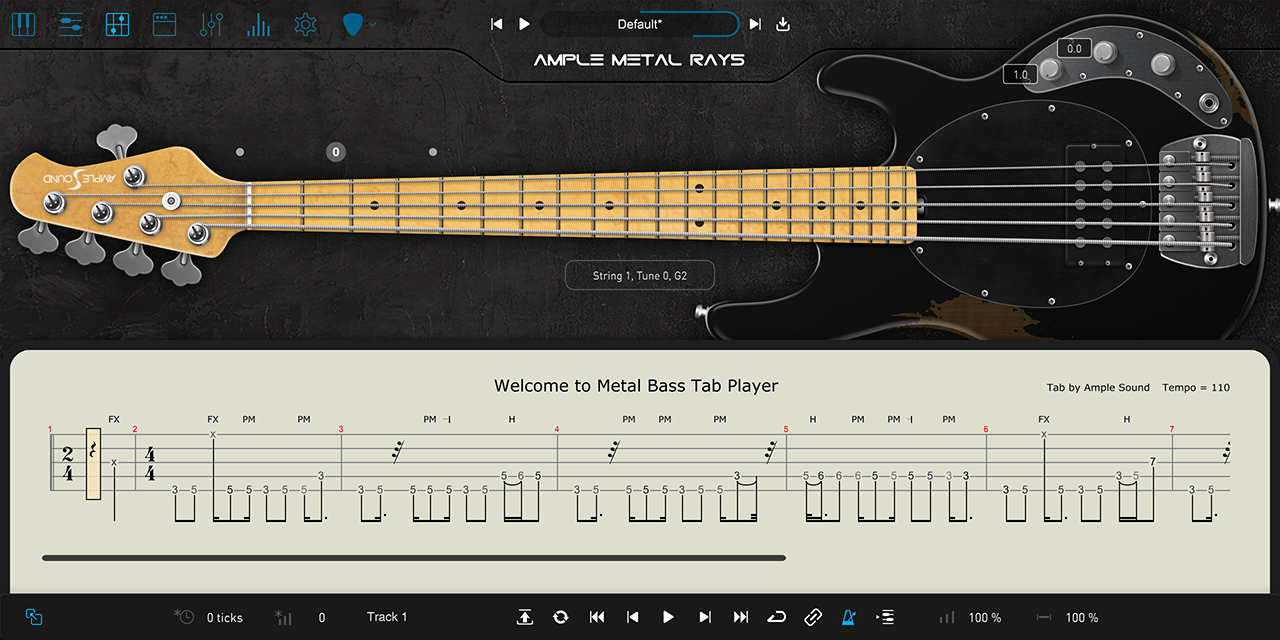Click the tab title Welcome to Metal Bass Tab Player
This screenshot has height=640, width=1280.
(636, 386)
